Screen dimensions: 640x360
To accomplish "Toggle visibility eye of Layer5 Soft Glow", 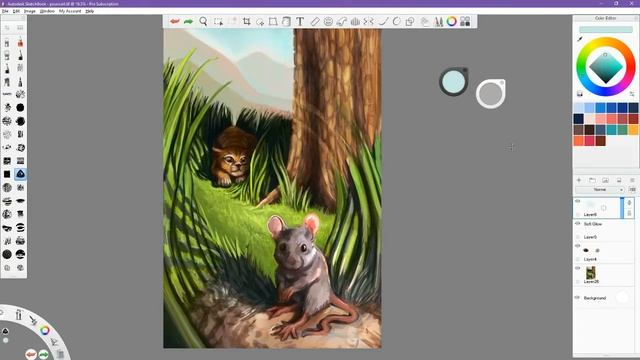I will pos(578,224).
